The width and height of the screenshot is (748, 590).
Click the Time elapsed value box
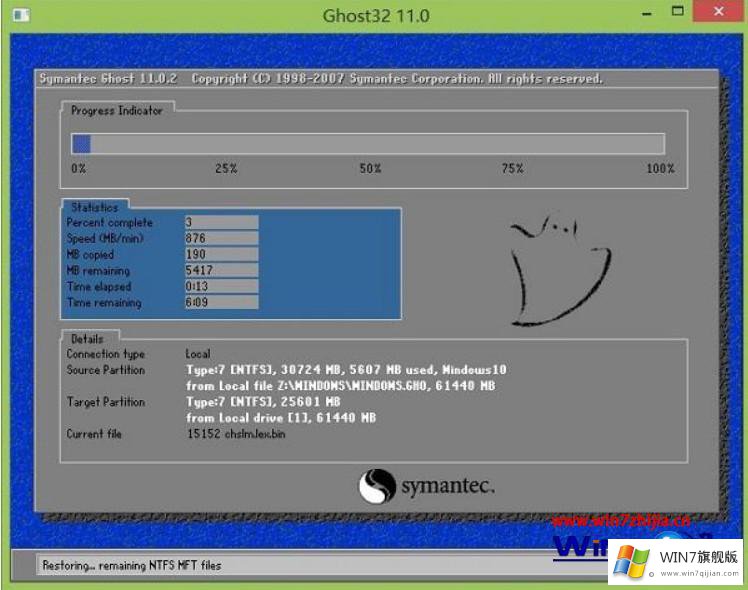tap(221, 287)
